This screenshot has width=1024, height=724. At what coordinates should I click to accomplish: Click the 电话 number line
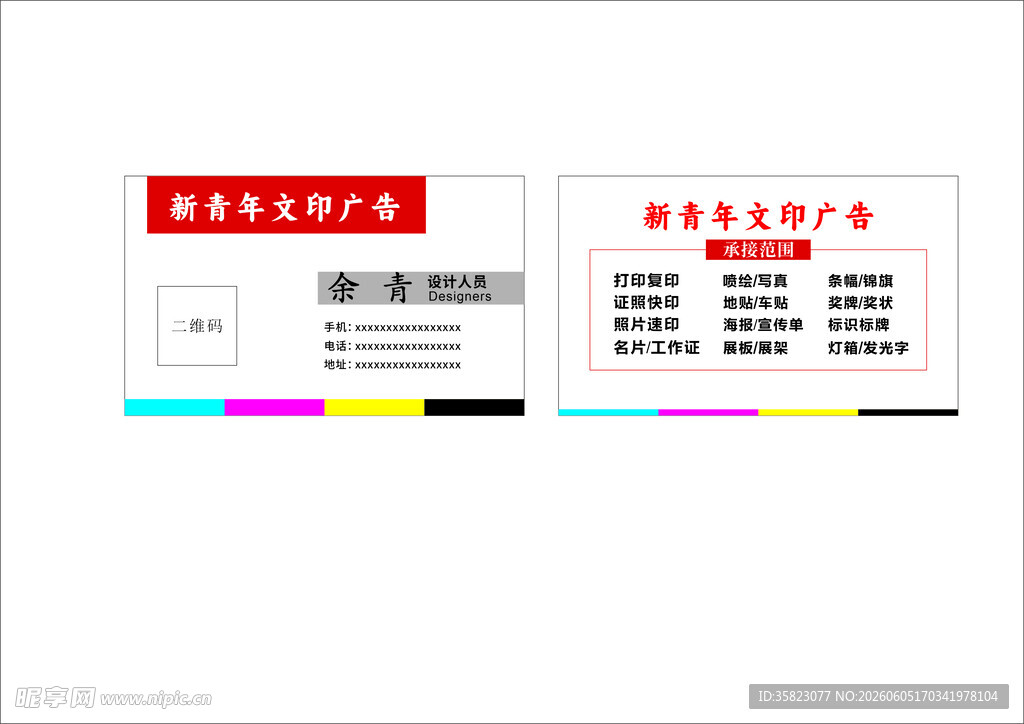coord(392,346)
